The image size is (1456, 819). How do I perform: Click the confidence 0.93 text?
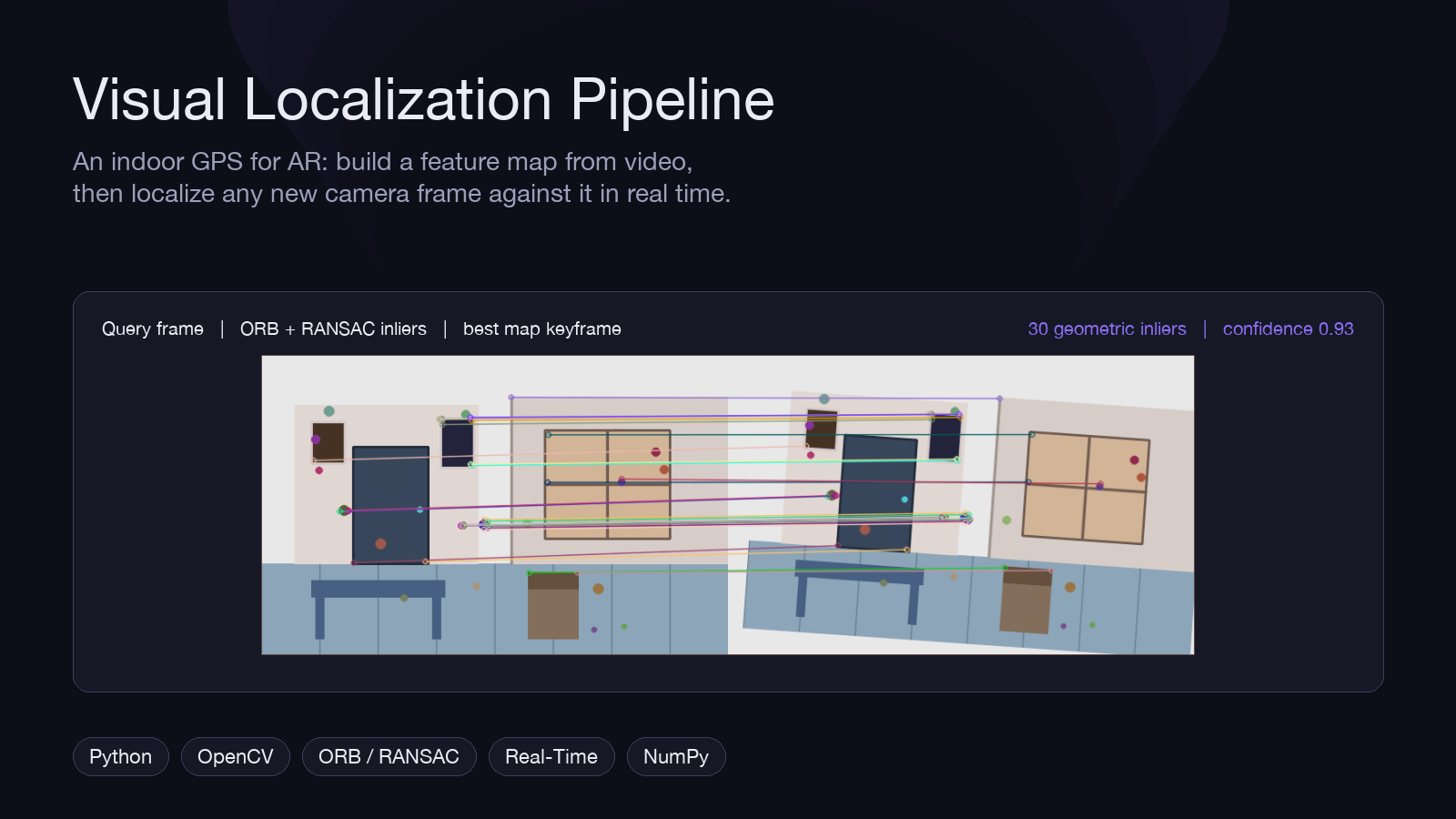pyautogui.click(x=1288, y=329)
